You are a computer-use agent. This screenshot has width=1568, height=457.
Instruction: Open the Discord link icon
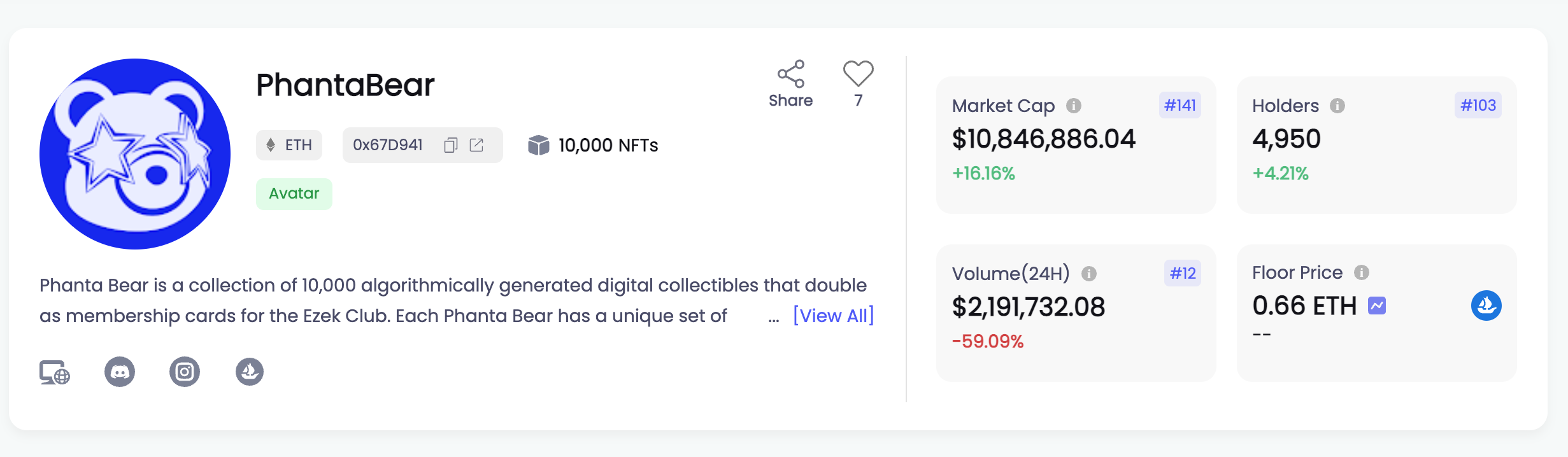pos(120,372)
